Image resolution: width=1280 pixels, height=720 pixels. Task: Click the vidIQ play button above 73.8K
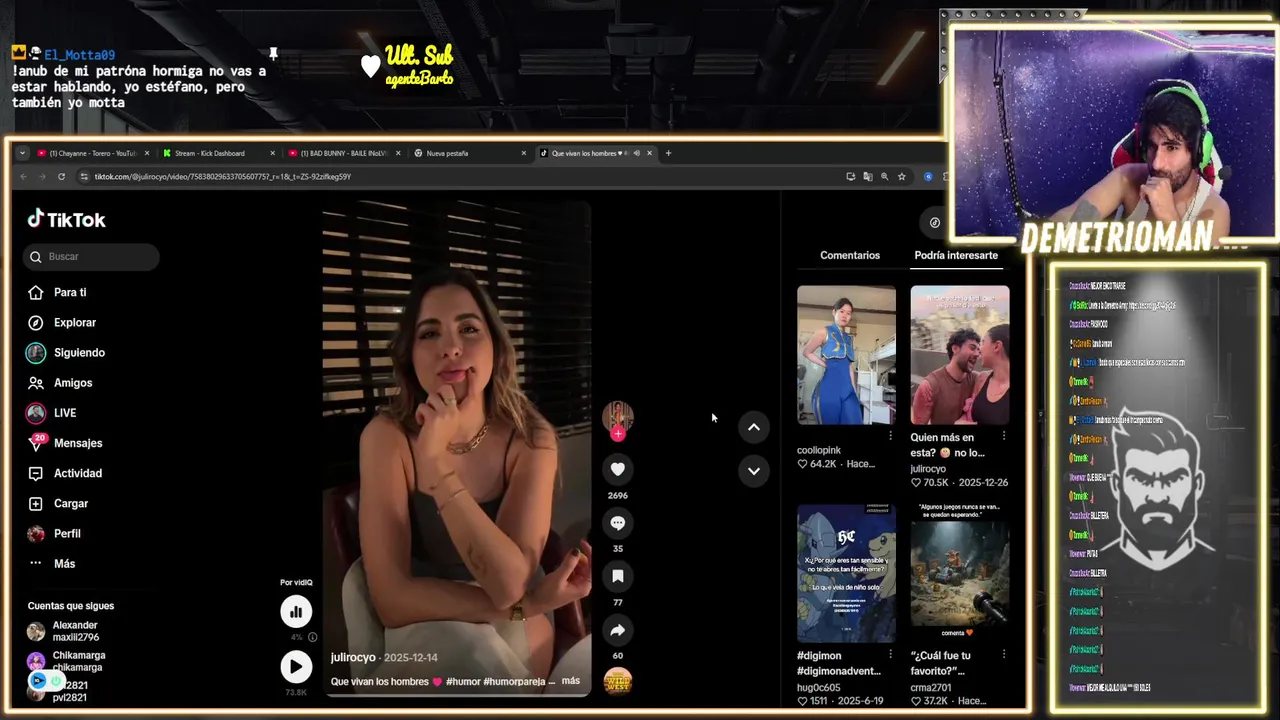coord(296,666)
